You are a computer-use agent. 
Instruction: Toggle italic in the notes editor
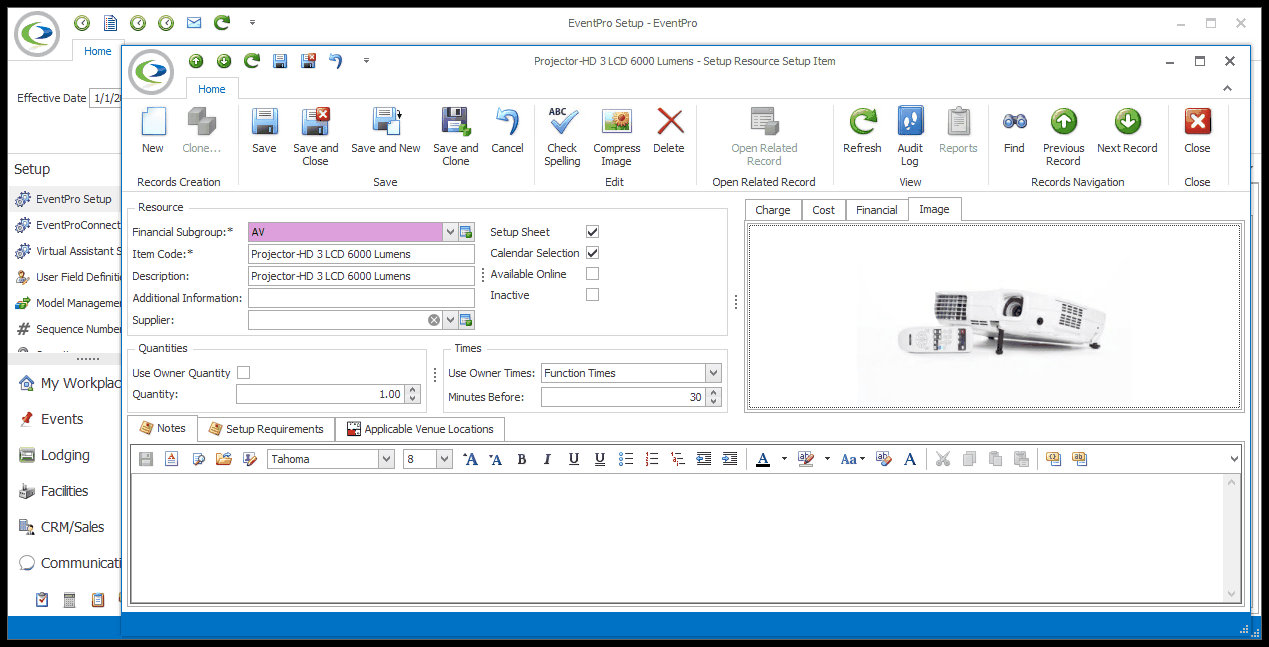(547, 459)
